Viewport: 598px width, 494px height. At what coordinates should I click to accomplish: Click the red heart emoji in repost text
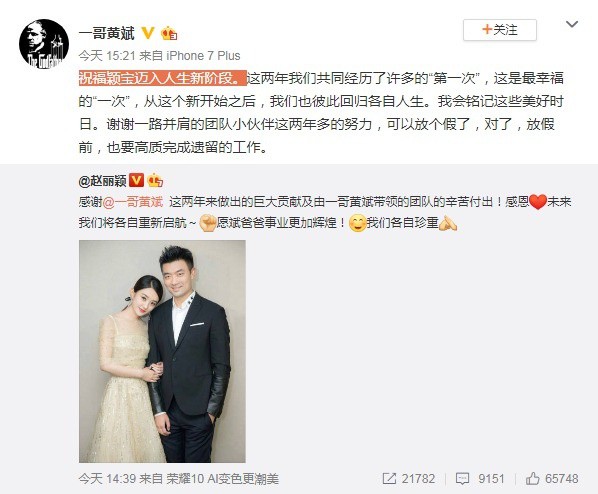[538, 202]
